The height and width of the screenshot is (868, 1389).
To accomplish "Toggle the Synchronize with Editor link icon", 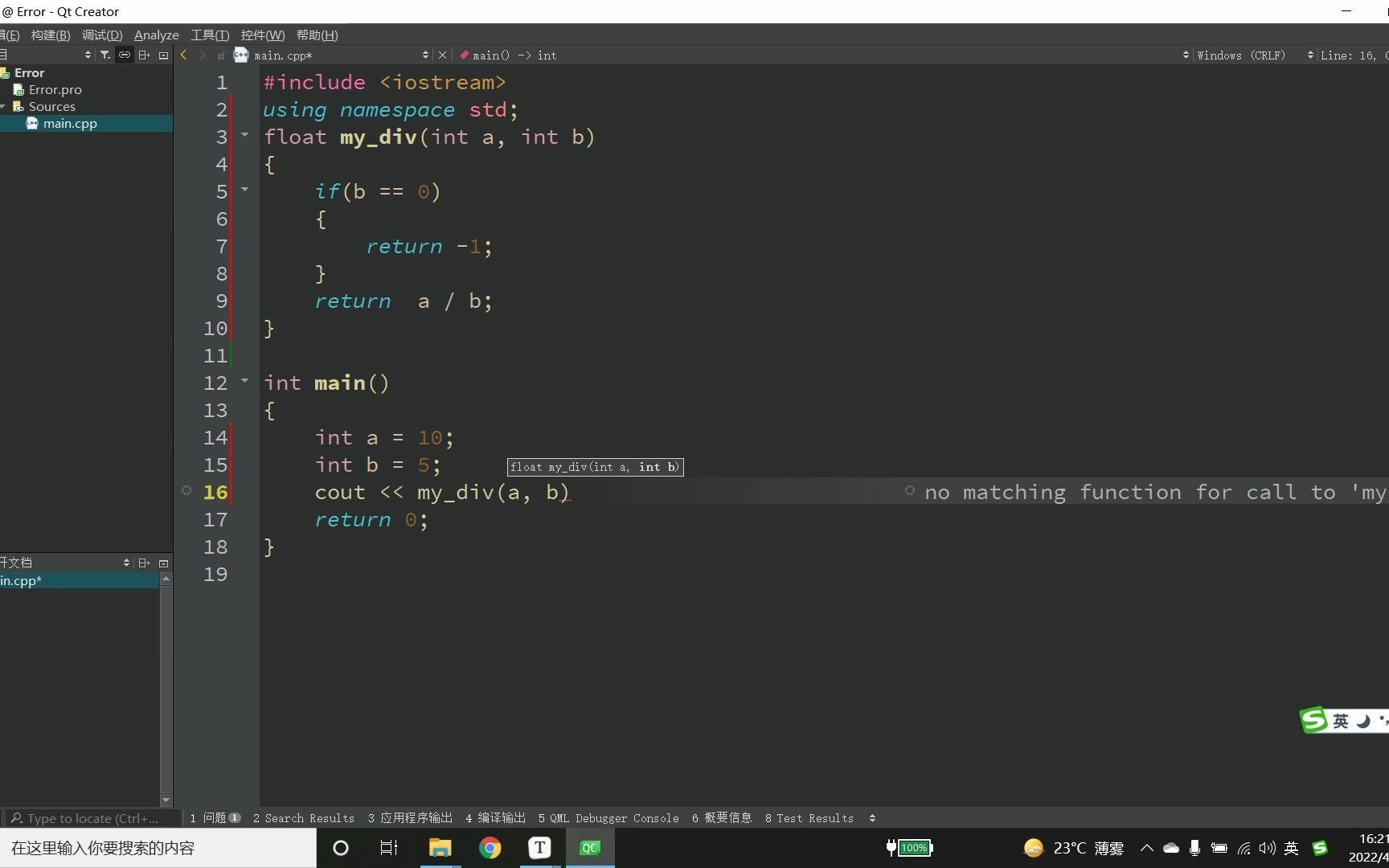I will (125, 55).
